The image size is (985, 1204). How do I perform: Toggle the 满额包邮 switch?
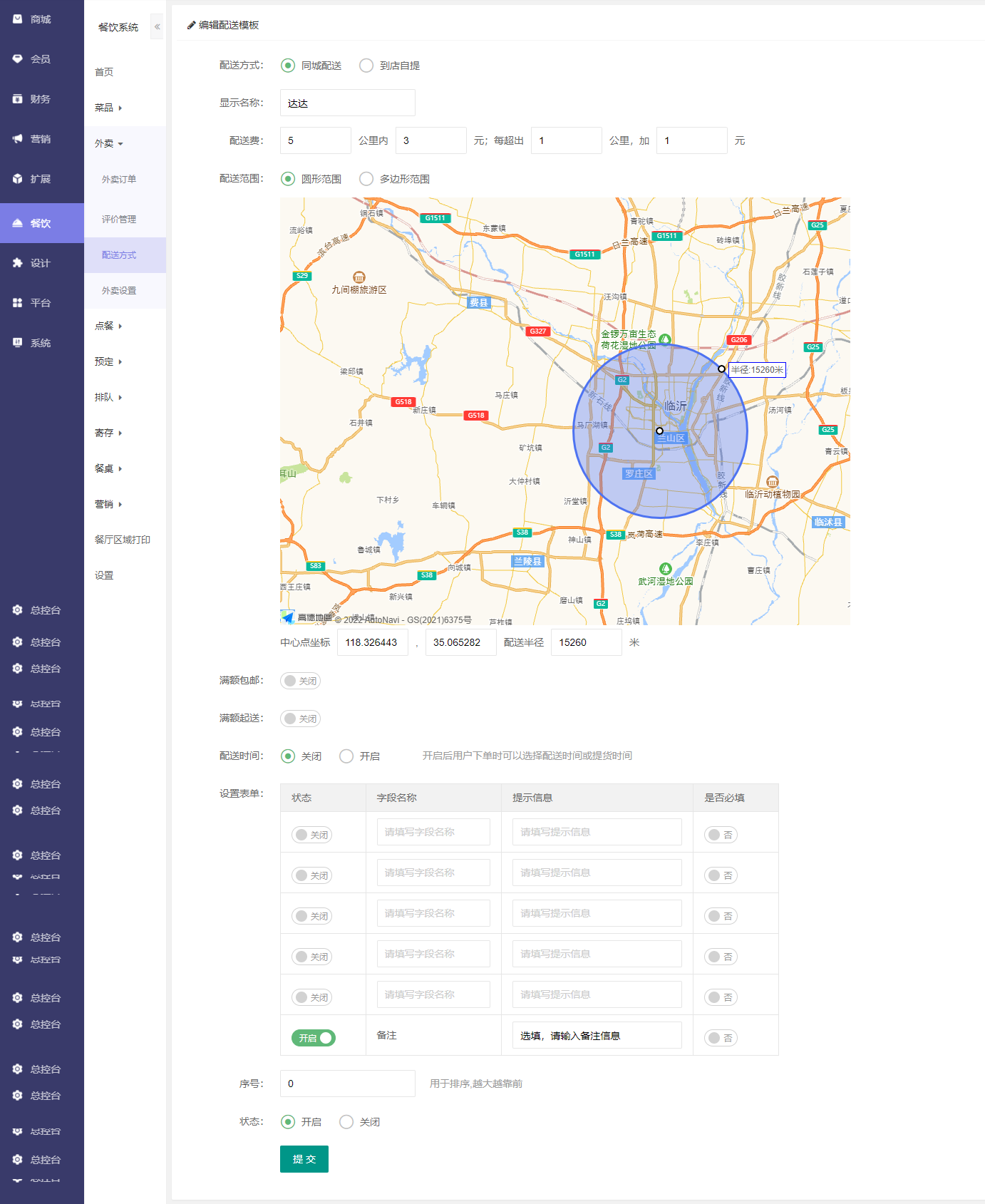pos(300,681)
